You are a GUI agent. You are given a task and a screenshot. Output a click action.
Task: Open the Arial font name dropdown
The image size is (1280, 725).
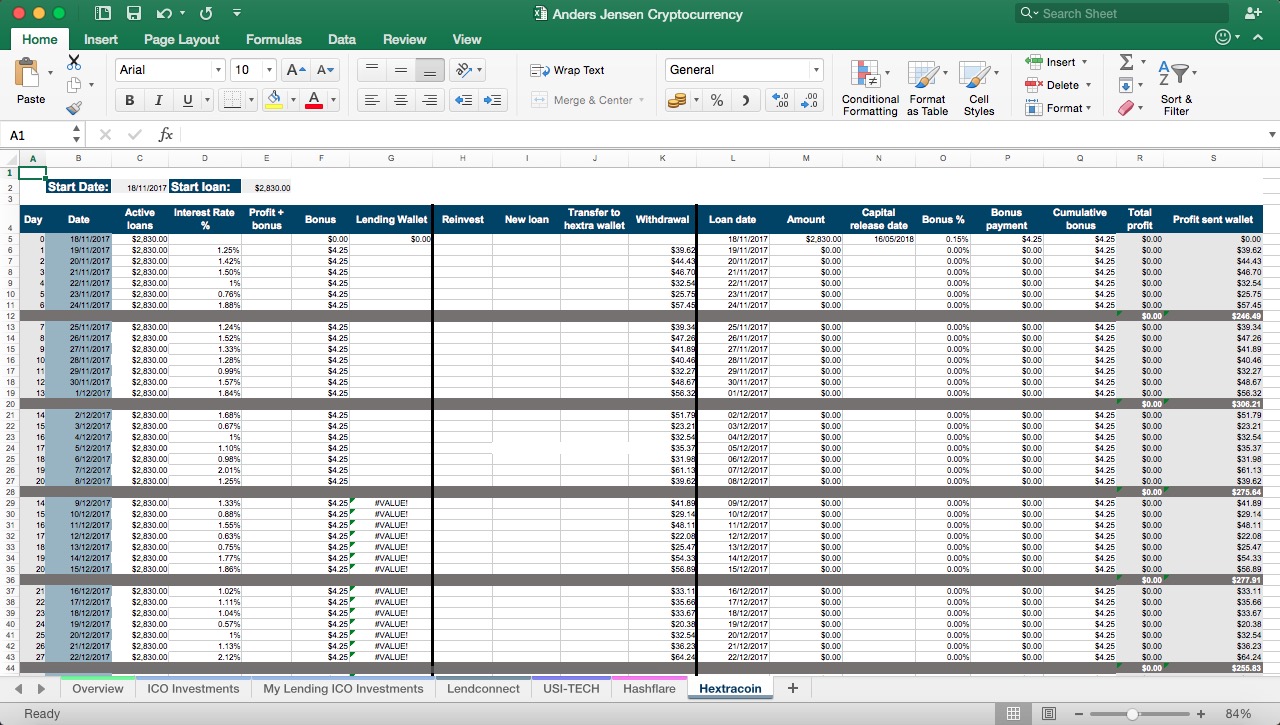point(217,70)
